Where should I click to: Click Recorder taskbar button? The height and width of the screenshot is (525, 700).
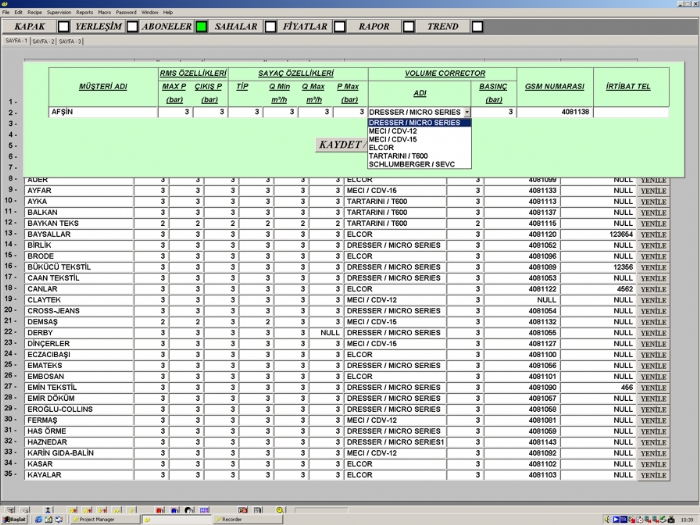click(247, 520)
